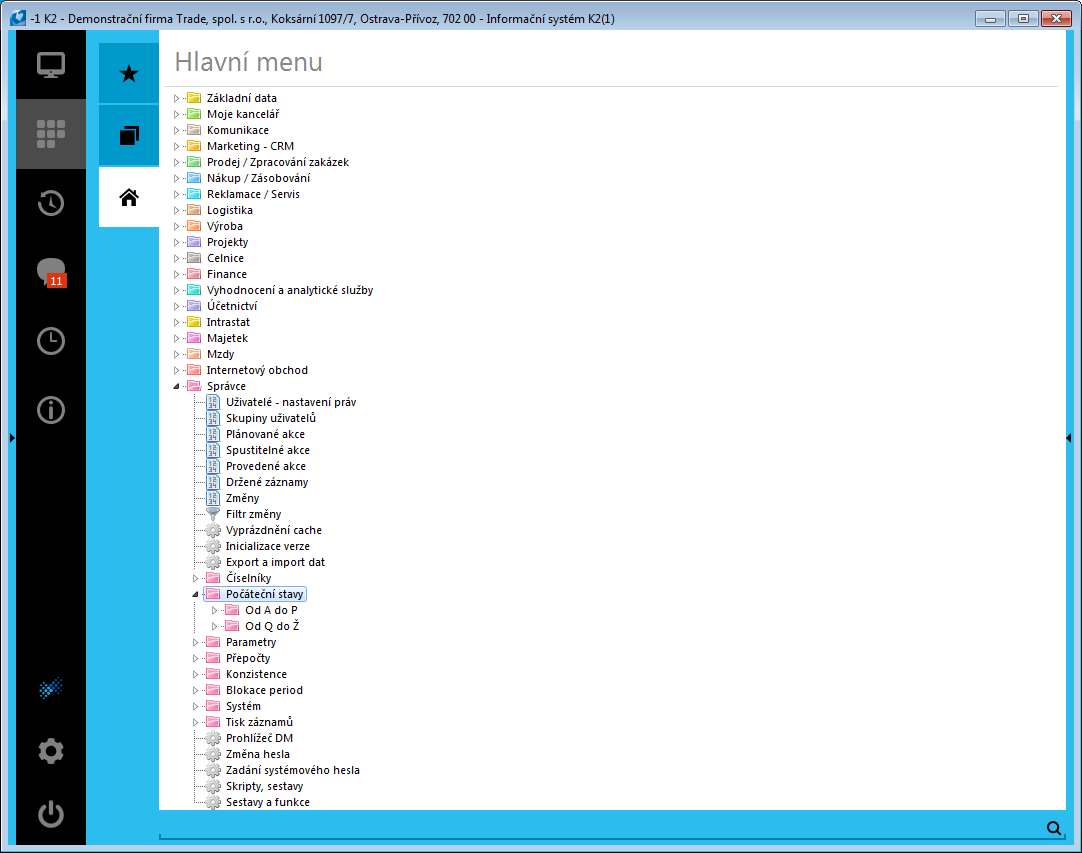The image size is (1082, 853).
Task: Select Konzistence tree item
Action: click(x=257, y=674)
